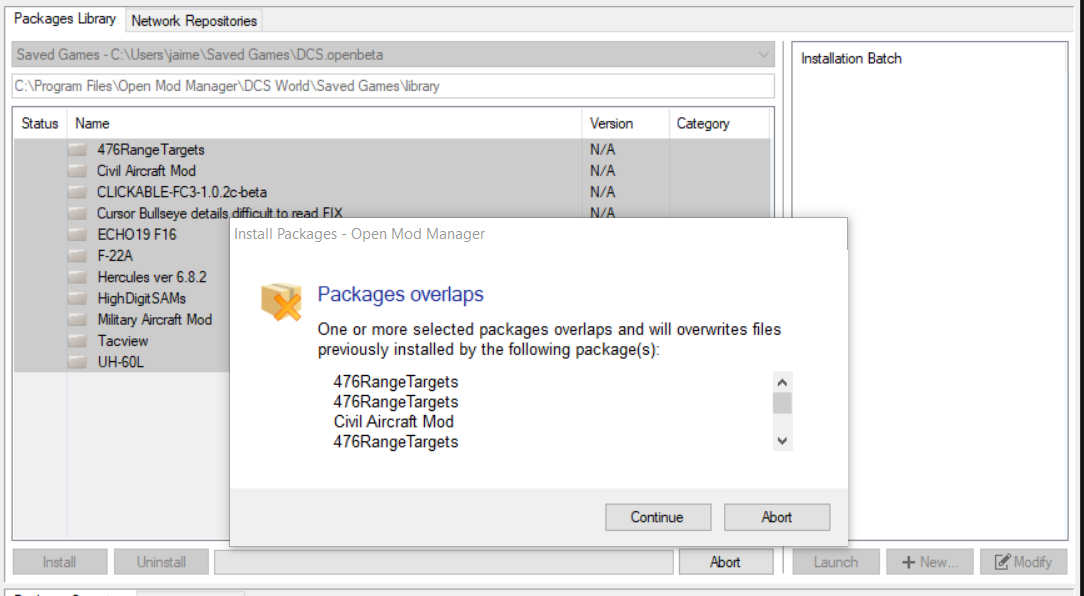Screen dimensions: 1084x596
Task: Switch to the Packages Library tab
Action: [65, 19]
